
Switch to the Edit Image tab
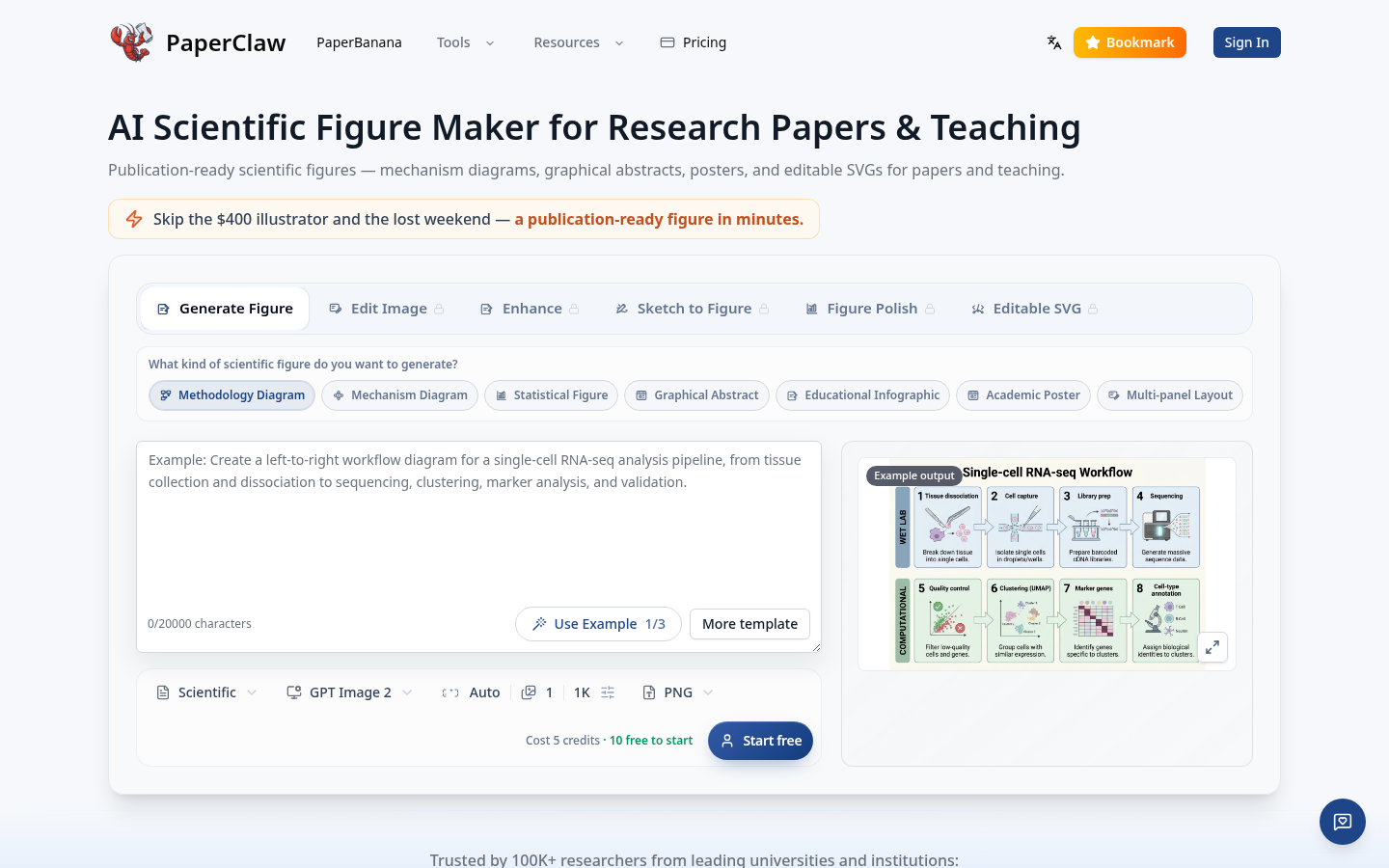pyautogui.click(x=387, y=309)
